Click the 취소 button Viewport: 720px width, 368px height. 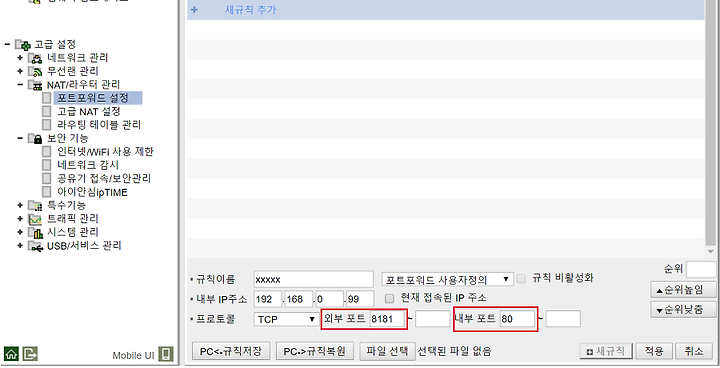[693, 351]
